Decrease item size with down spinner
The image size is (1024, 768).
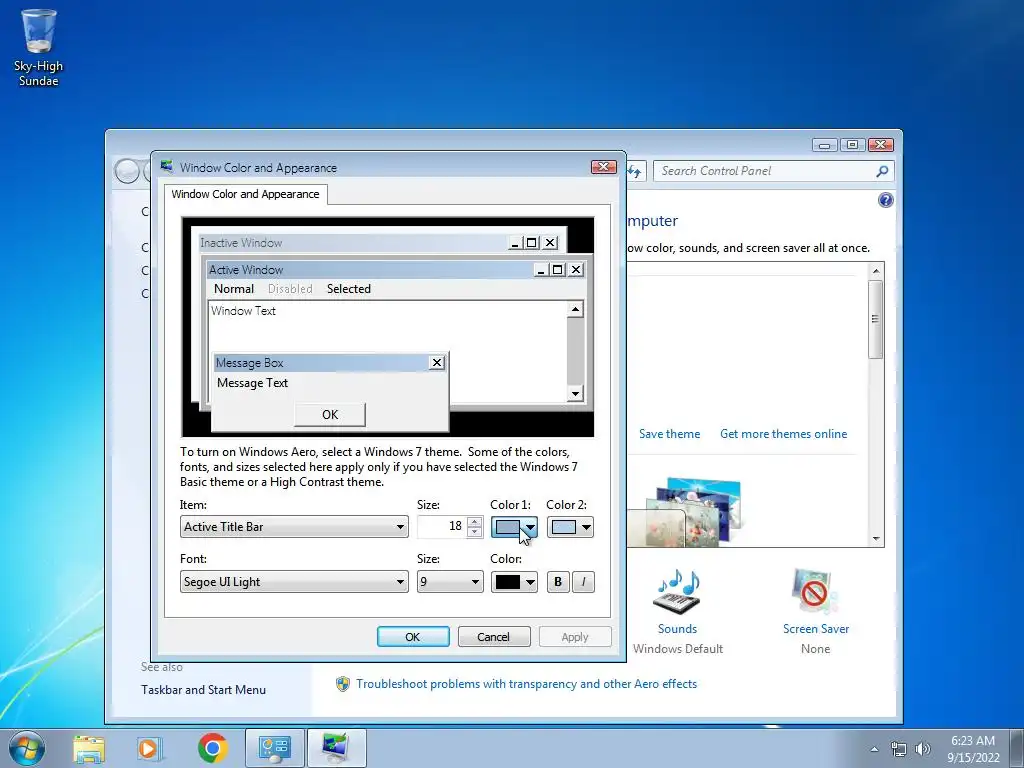click(475, 532)
